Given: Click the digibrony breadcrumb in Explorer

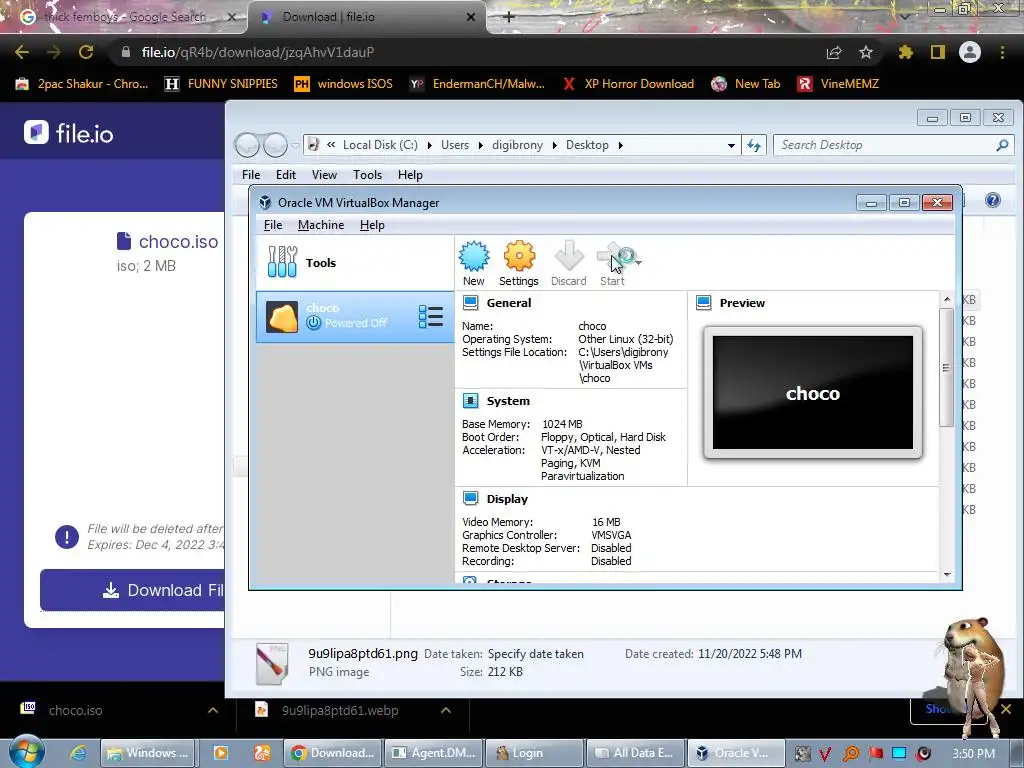Looking at the screenshot, I should coord(517,145).
